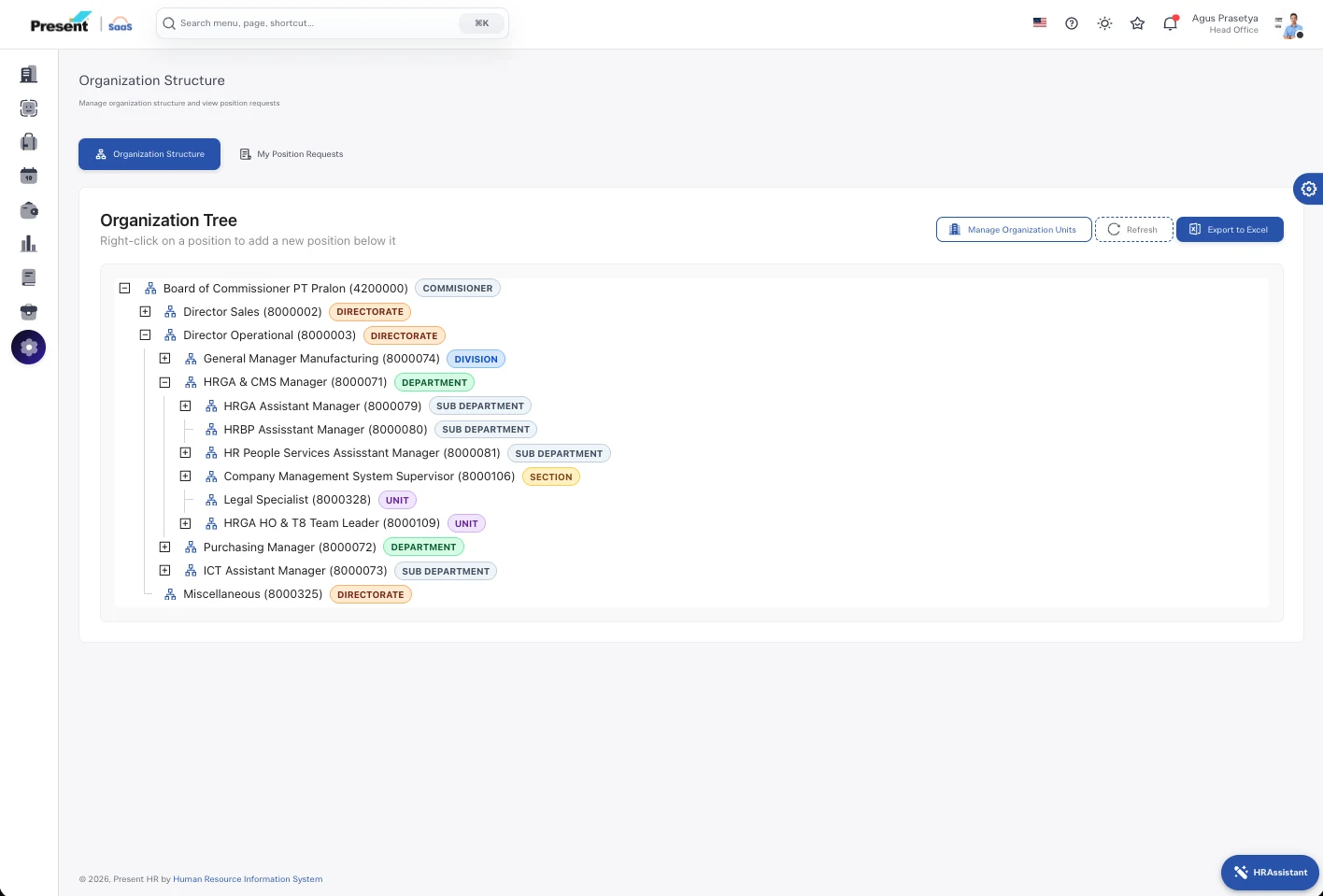
Task: Expand the Director Sales node
Action: (x=145, y=311)
